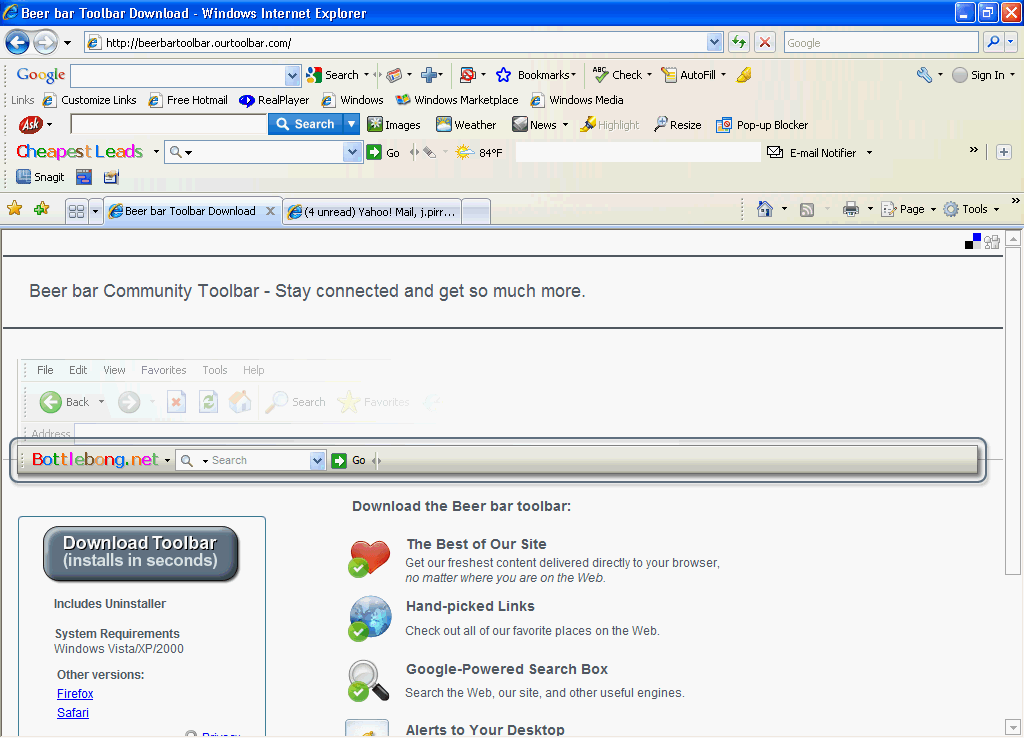Click the Print icon

[850, 209]
